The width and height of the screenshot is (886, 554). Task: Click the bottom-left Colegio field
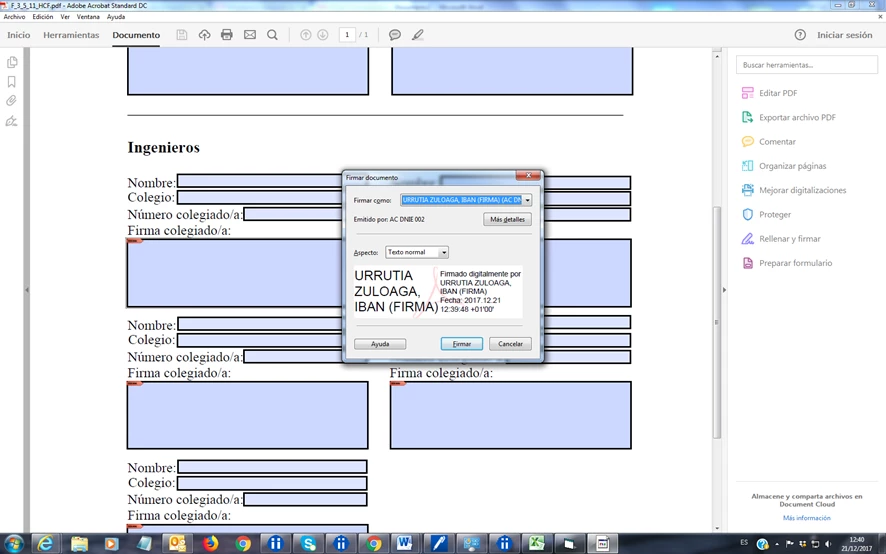(x=272, y=483)
